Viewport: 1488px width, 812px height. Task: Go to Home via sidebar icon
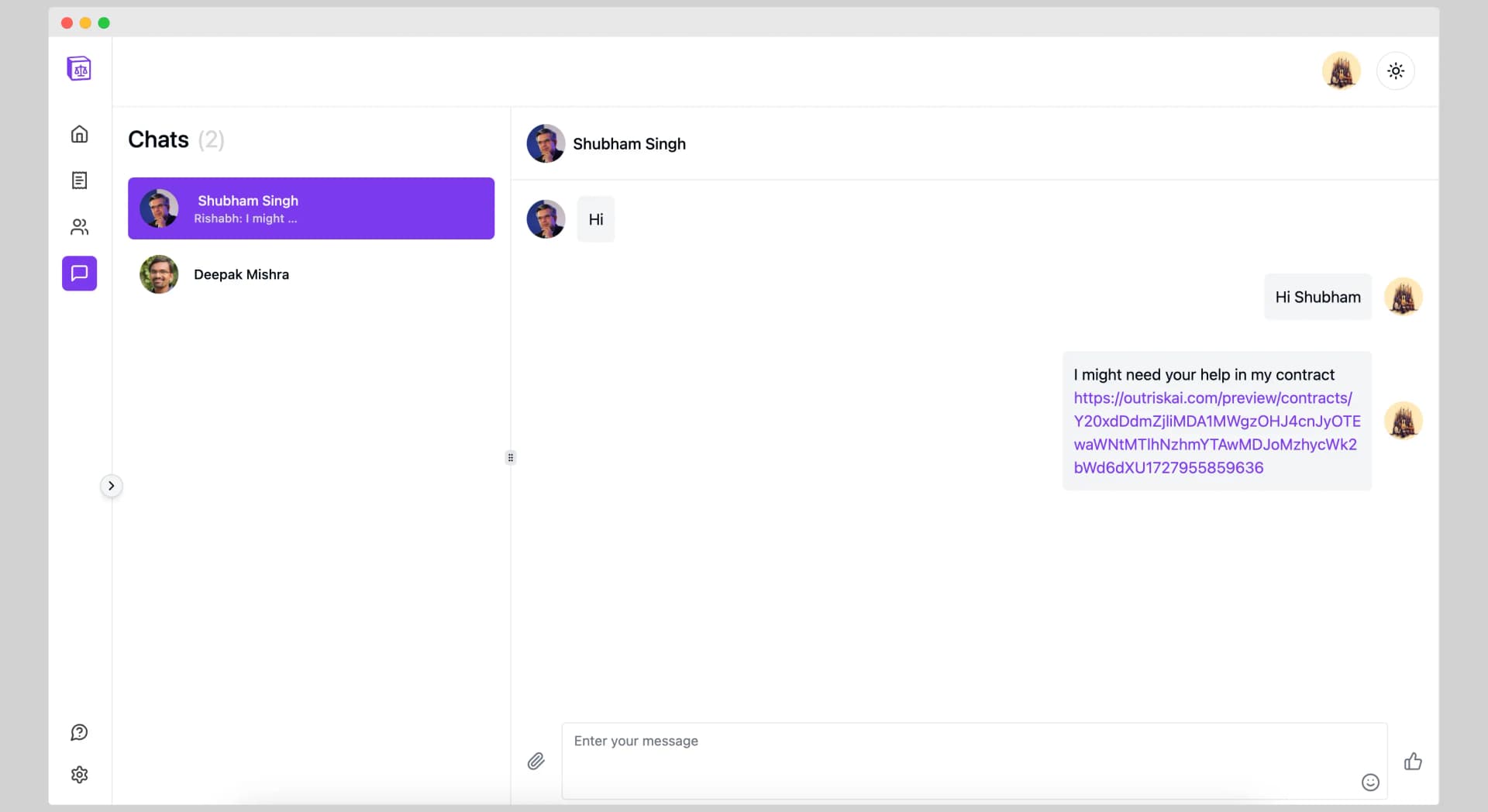(x=79, y=134)
